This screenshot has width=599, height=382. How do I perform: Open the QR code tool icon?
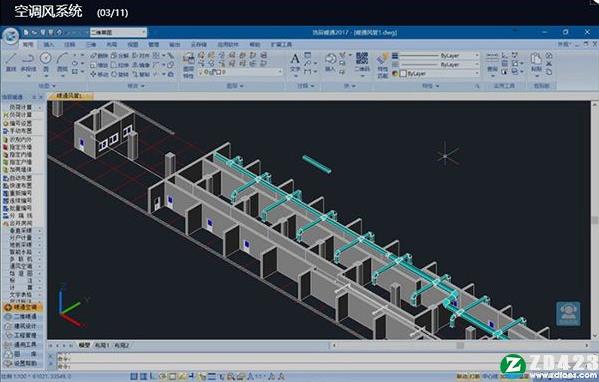coord(362,62)
